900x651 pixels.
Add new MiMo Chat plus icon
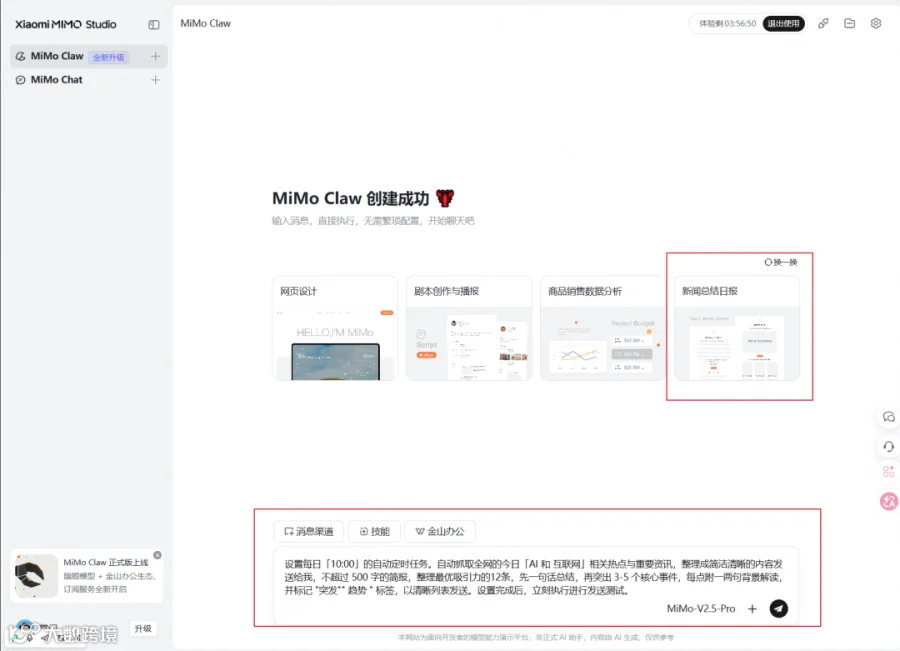(155, 80)
